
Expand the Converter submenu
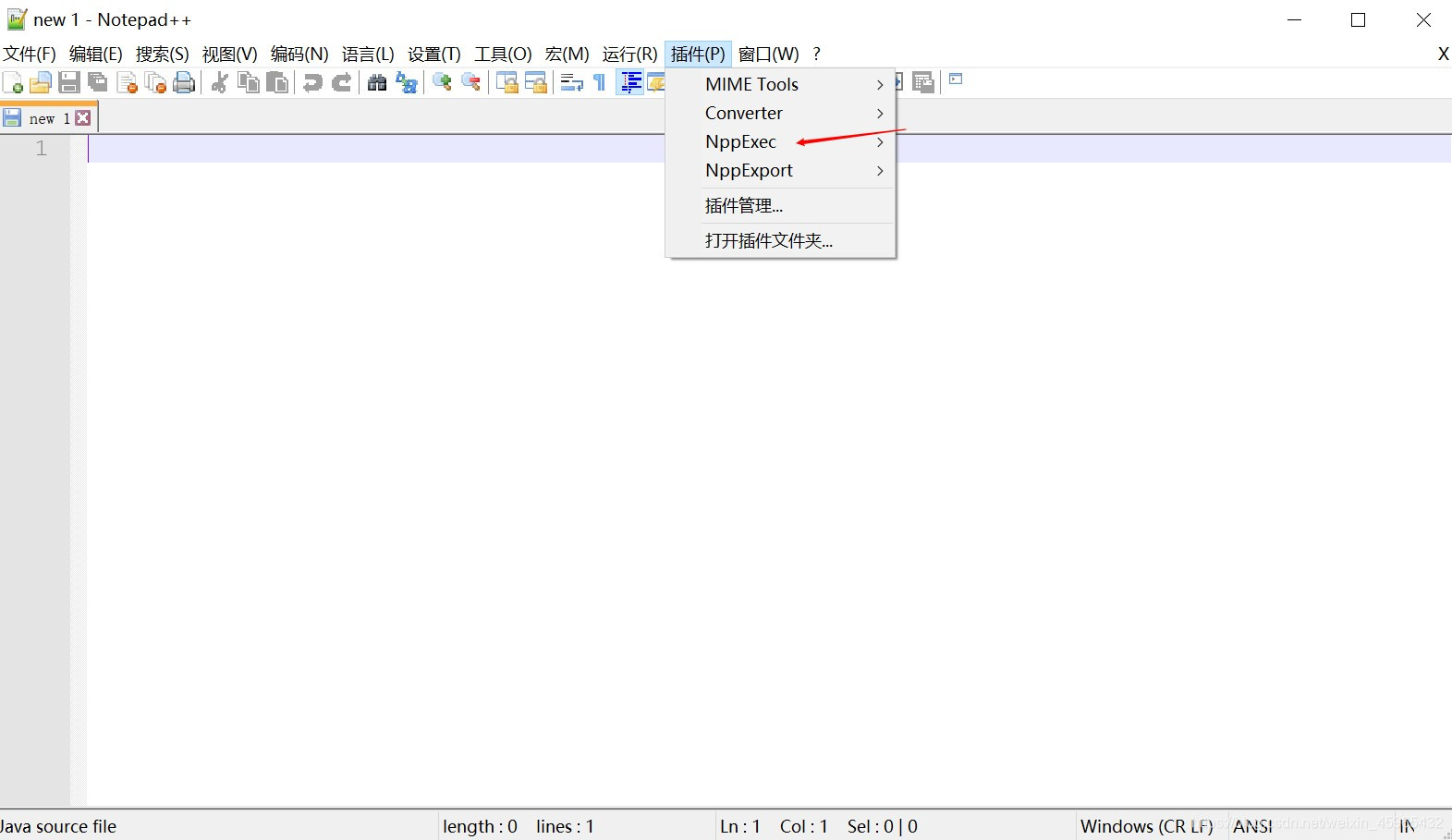(x=780, y=113)
